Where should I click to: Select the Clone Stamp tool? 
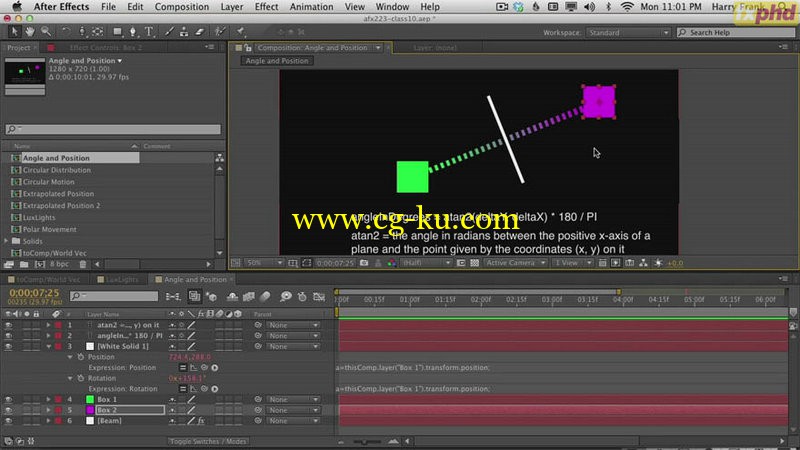coord(184,32)
